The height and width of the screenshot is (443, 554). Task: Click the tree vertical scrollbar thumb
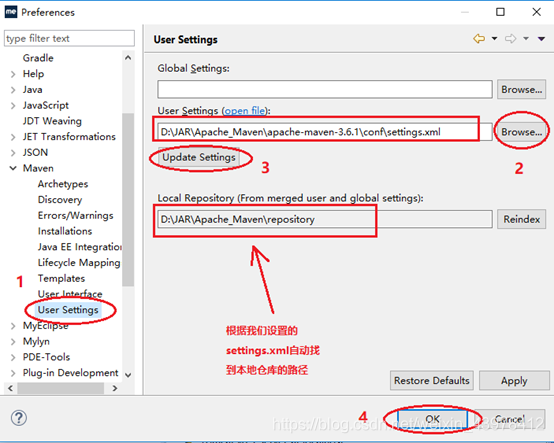pyautogui.click(x=128, y=200)
